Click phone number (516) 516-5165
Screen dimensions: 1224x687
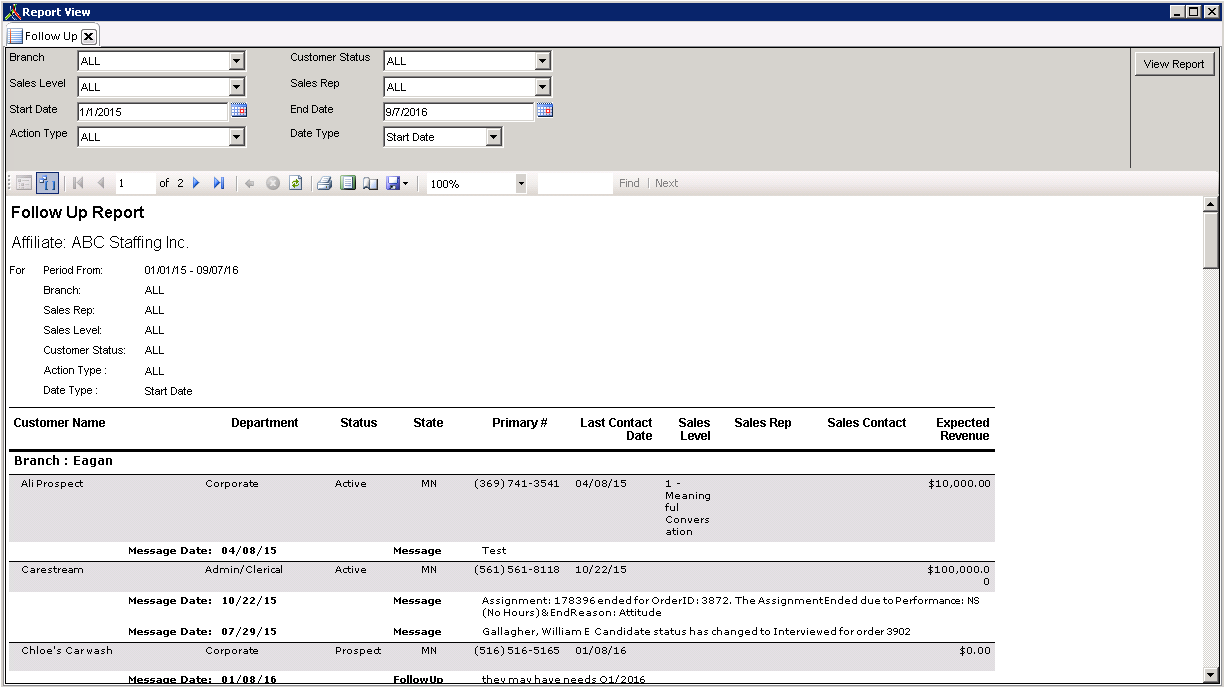(x=517, y=651)
